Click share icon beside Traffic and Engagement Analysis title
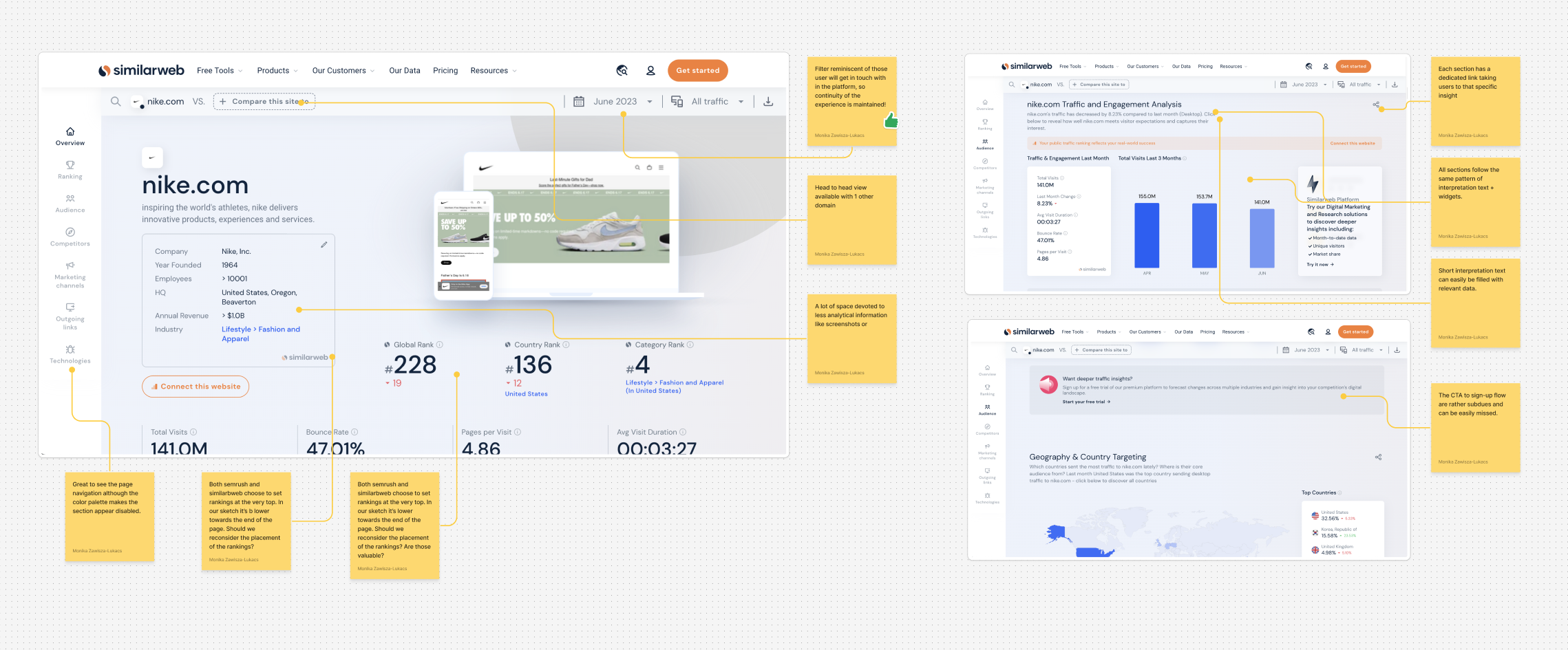The height and width of the screenshot is (650, 1568). (x=1376, y=105)
